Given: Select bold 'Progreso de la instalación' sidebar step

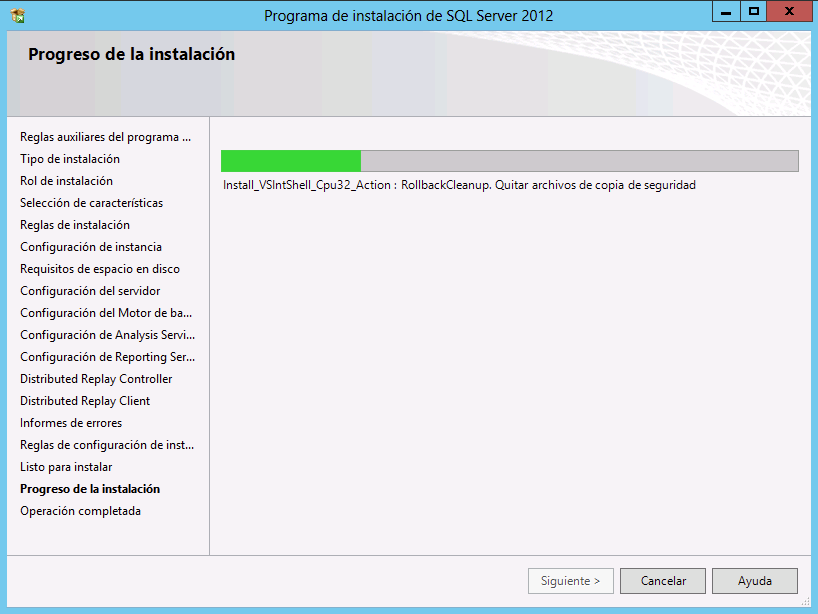Looking at the screenshot, I should (90, 489).
